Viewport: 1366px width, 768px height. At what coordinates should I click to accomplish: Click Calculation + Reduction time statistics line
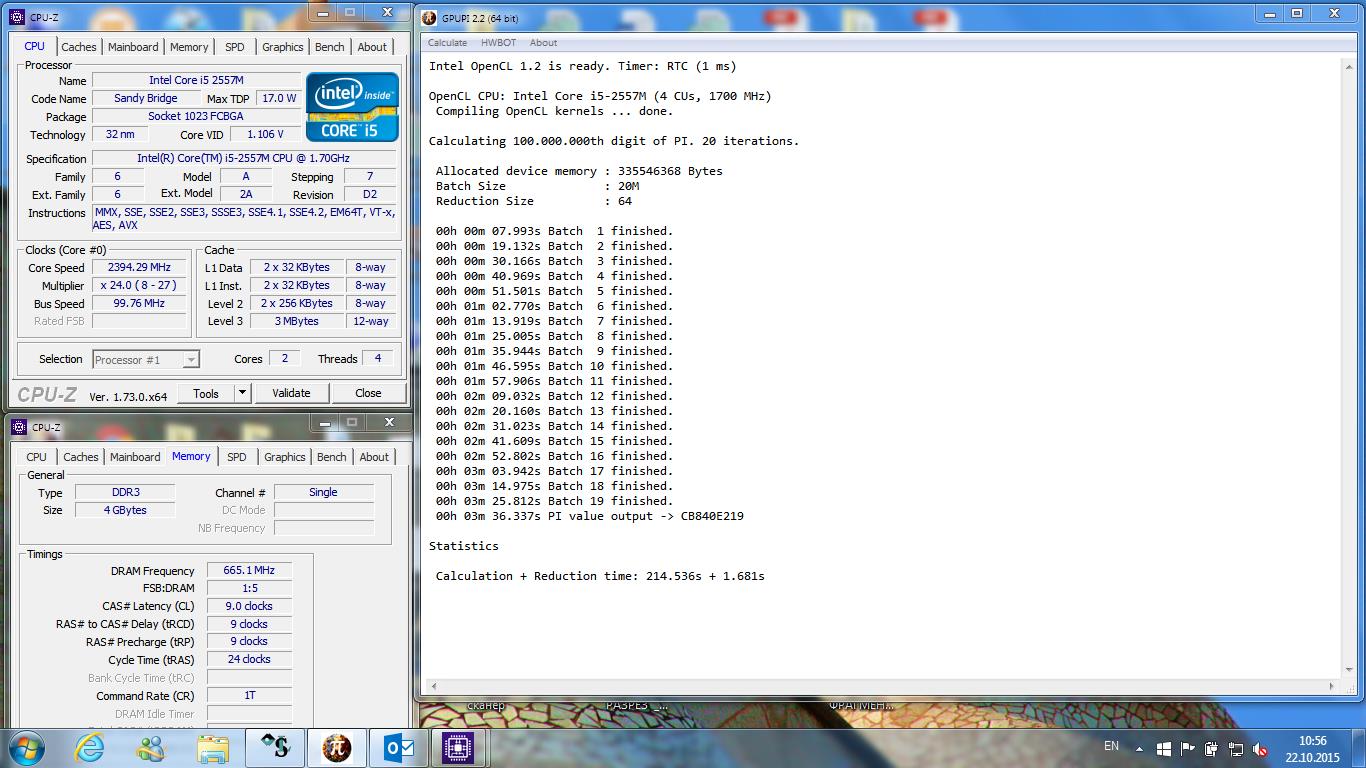pos(600,576)
